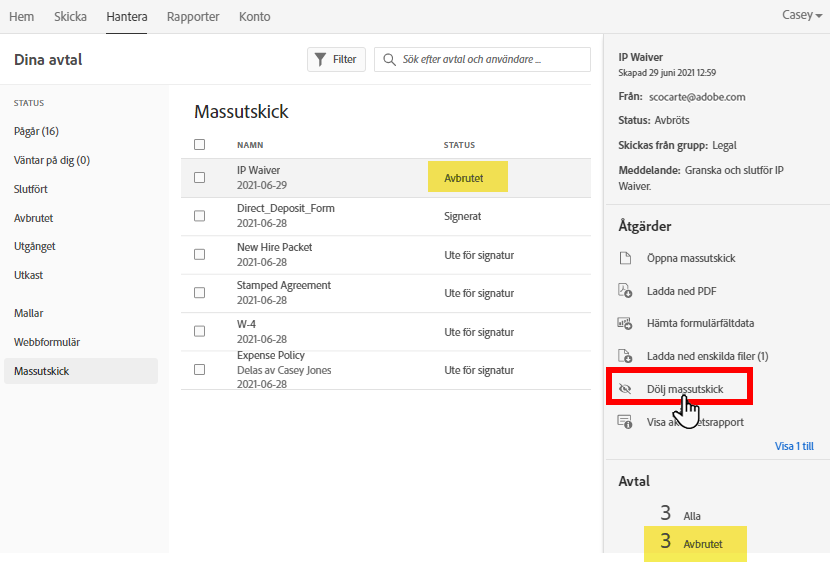Click the funnel icon on Filter button

pos(320,59)
